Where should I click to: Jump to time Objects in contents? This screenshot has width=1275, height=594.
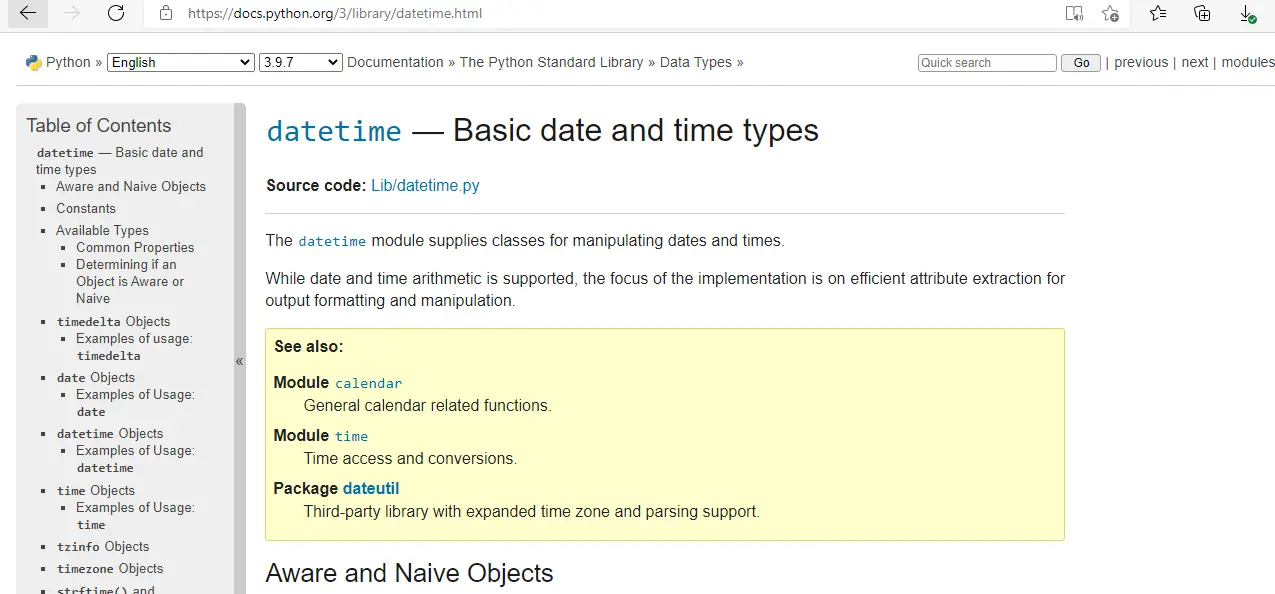pos(96,490)
